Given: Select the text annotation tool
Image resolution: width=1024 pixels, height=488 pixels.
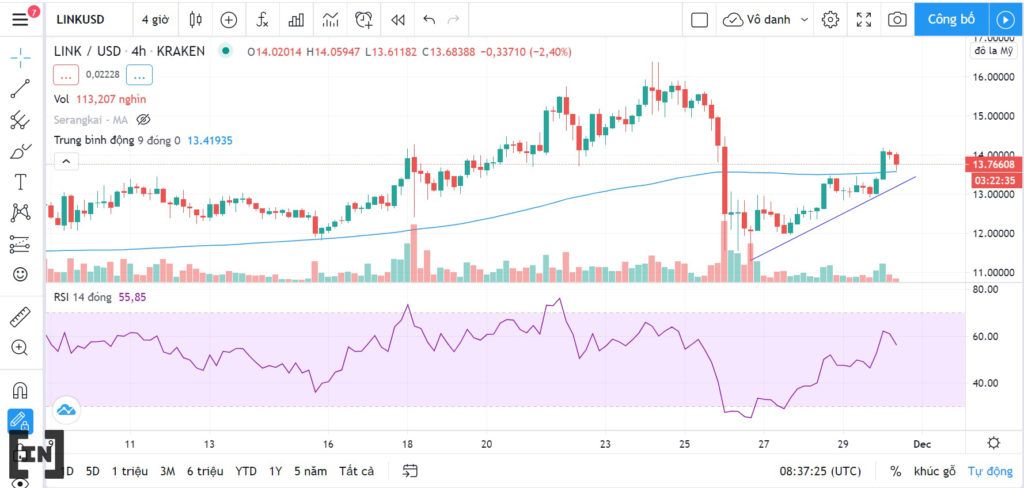Looking at the screenshot, I should [x=20, y=182].
